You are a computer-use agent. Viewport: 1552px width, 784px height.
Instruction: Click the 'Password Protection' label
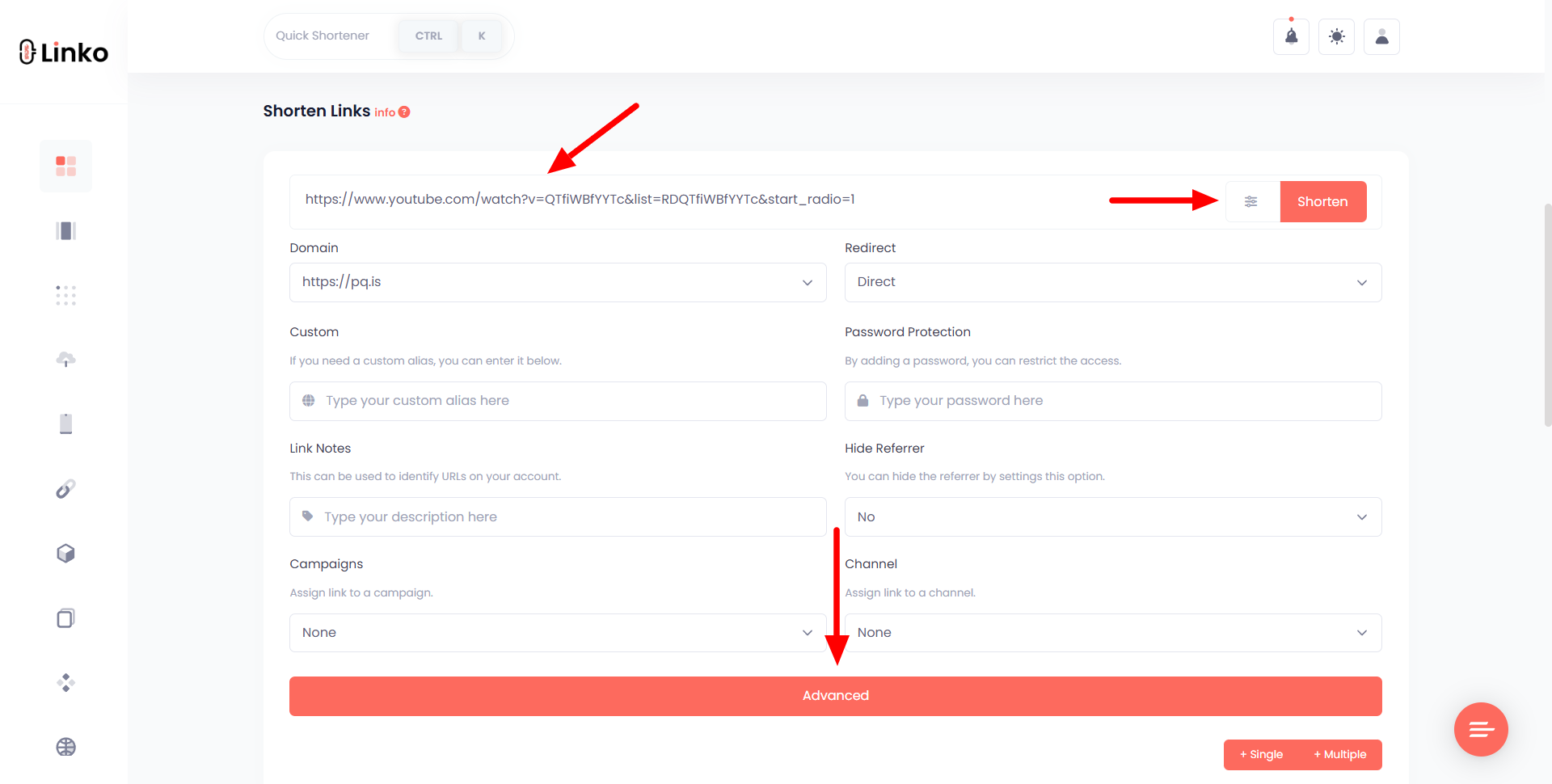pyautogui.click(x=908, y=332)
